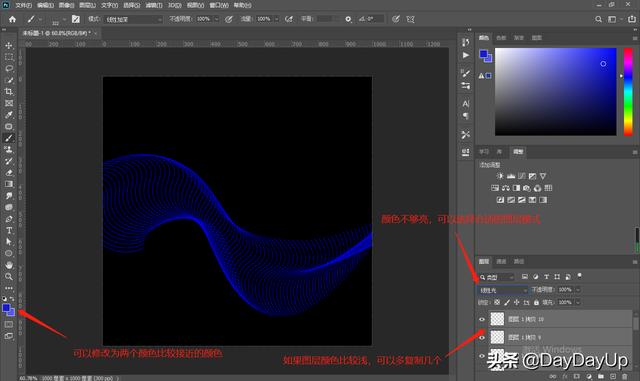Hide the 图层 1 拷贝 10 layer
640x381 pixels.
(482, 319)
